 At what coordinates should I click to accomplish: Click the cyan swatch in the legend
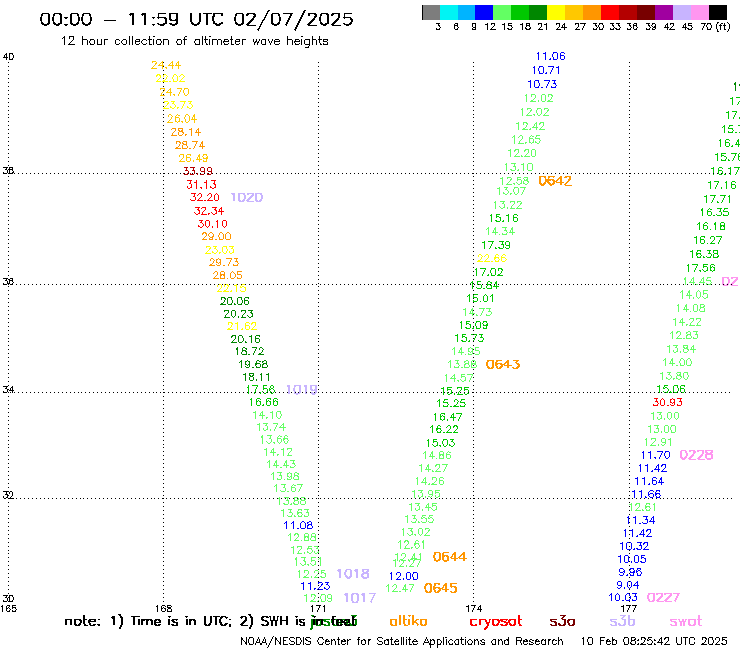coord(449,12)
